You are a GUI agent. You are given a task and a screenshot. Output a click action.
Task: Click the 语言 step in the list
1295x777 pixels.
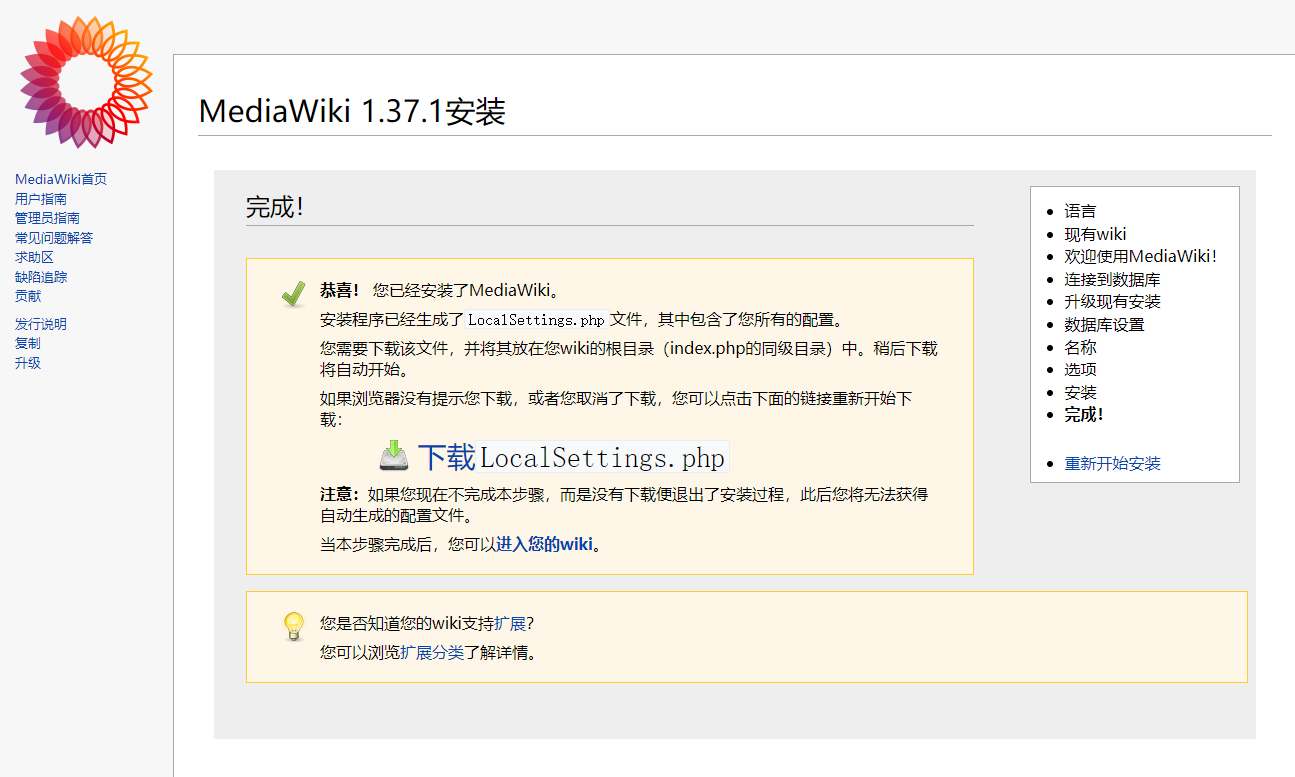[1080, 211]
